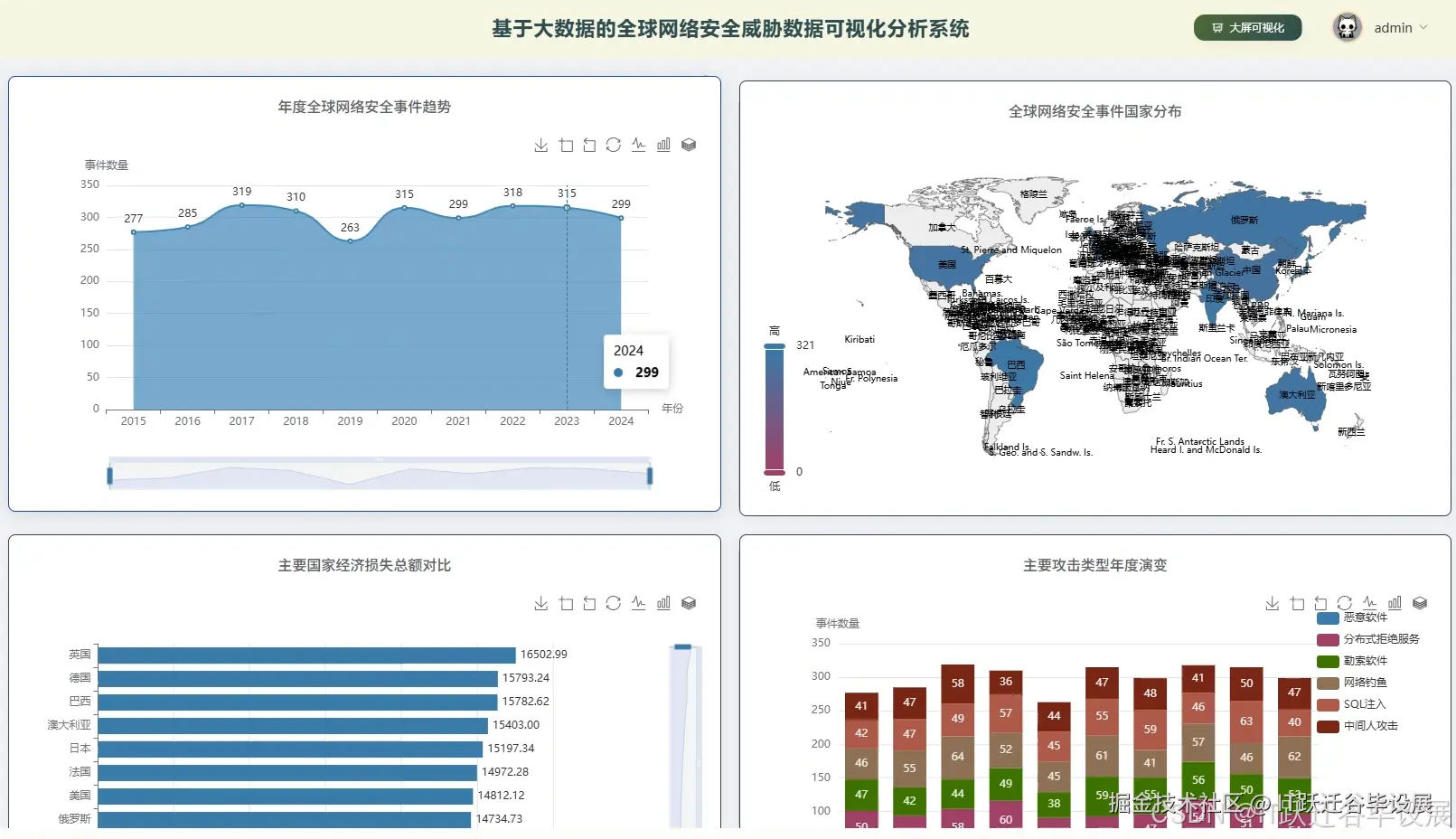Click 美国 on the world map
This screenshot has height=839, width=1456.
(946, 265)
